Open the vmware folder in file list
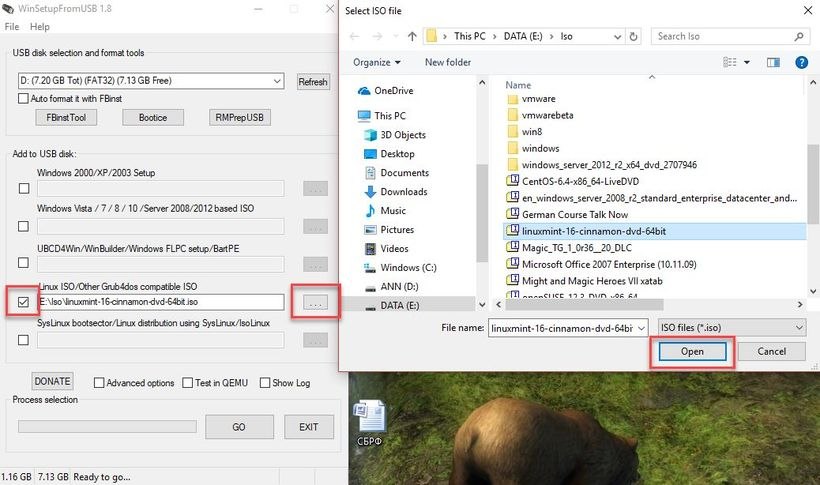Viewport: 820px width, 485px height. click(540, 100)
